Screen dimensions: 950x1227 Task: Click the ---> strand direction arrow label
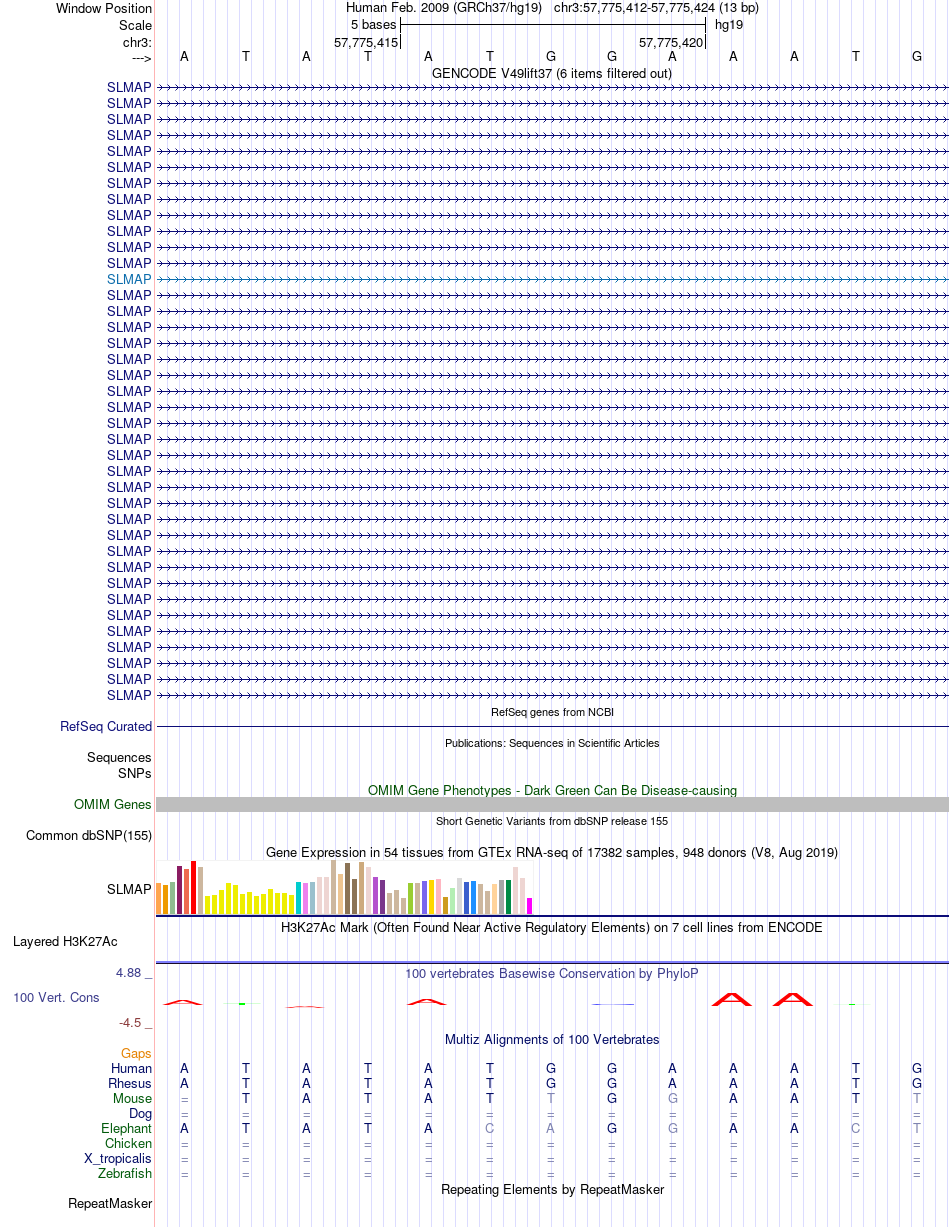click(x=141, y=58)
